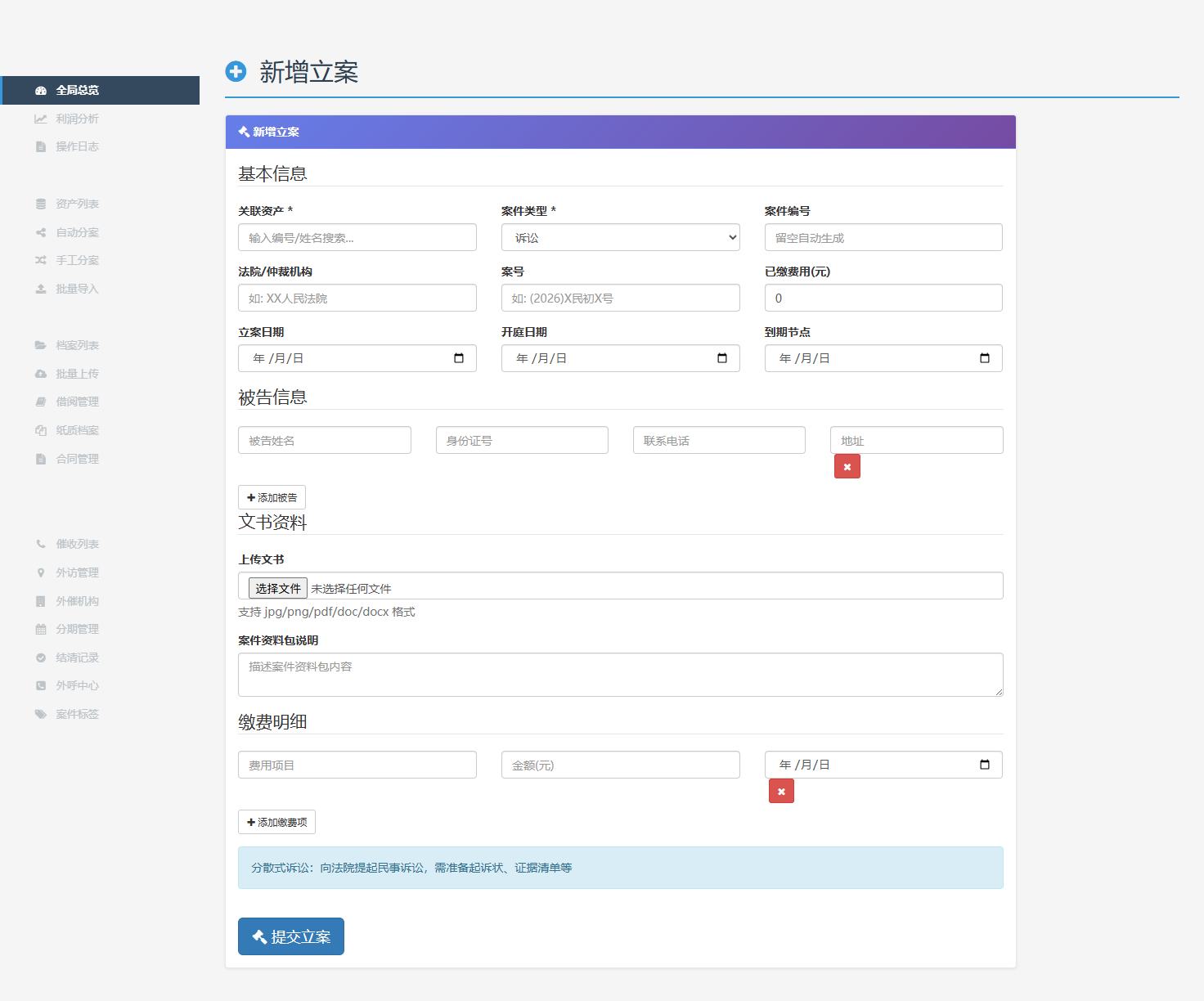
Task: Remove the defendant row with red X
Action: pos(847,466)
